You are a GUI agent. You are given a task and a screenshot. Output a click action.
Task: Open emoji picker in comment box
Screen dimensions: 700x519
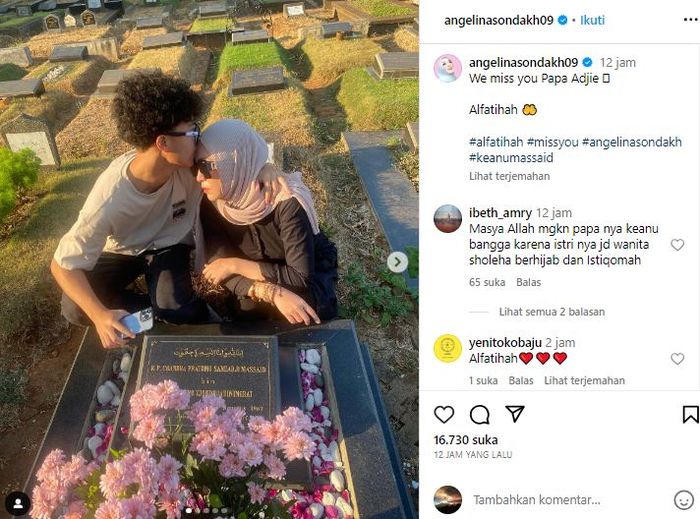683,500
